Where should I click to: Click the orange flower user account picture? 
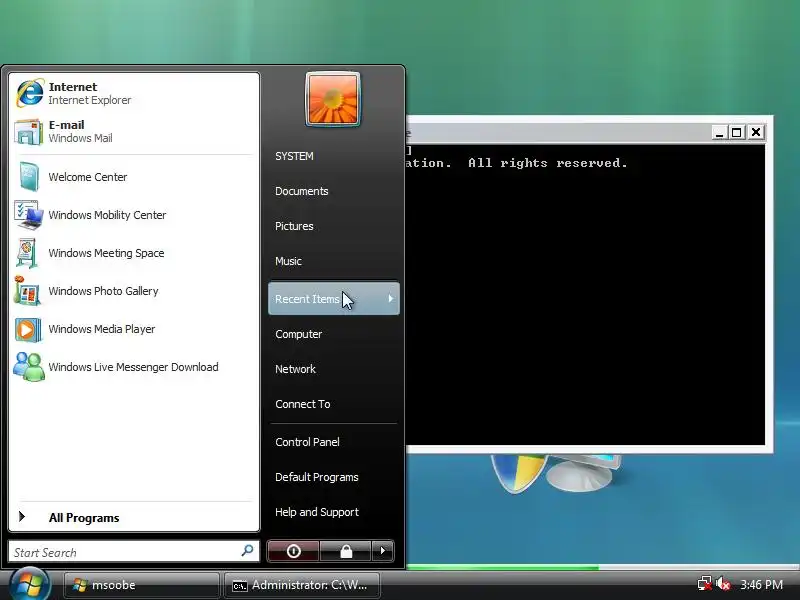333,99
